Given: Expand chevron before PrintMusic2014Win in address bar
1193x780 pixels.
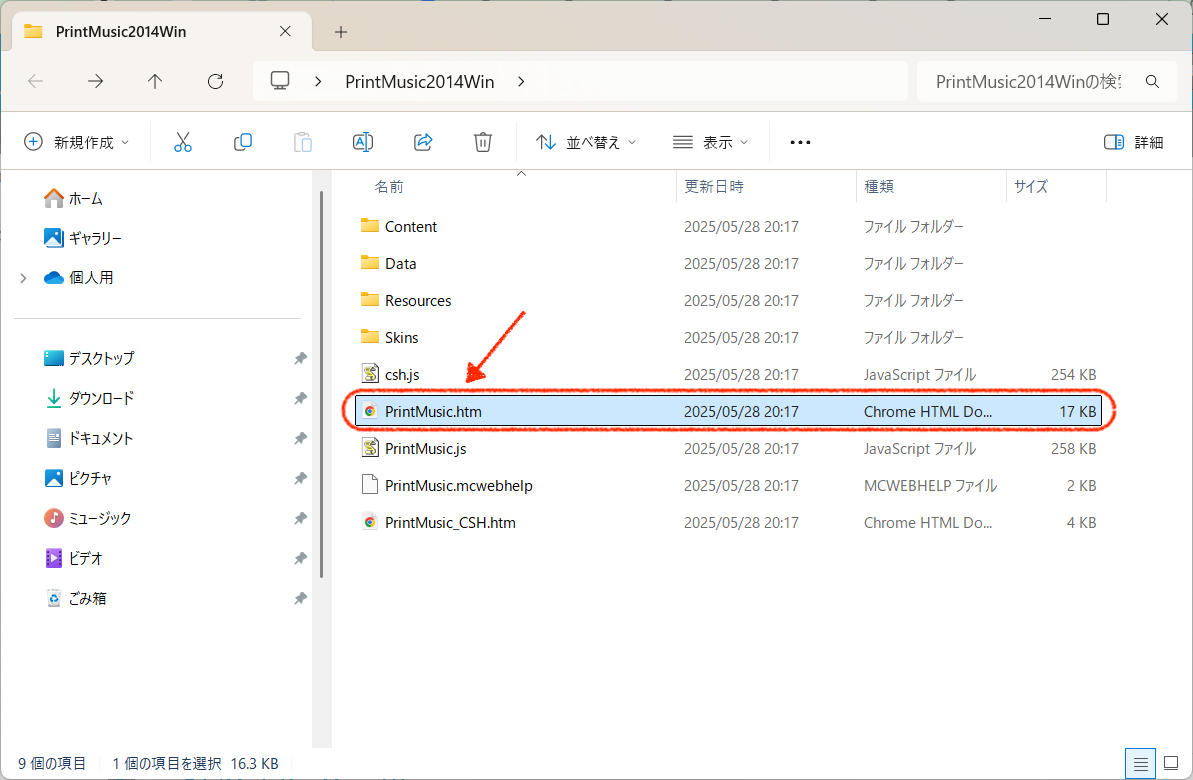Looking at the screenshot, I should pyautogui.click(x=318, y=81).
